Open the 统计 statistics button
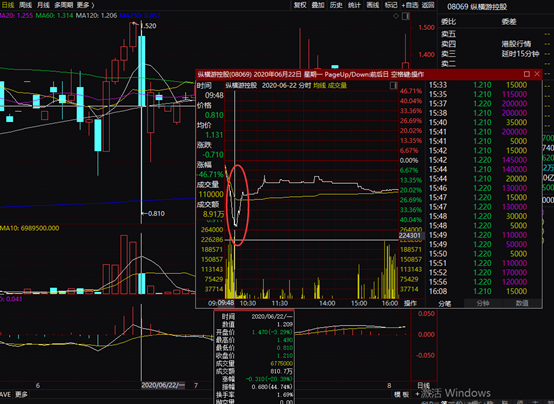This screenshot has height=404, width=554. tap(354, 5)
